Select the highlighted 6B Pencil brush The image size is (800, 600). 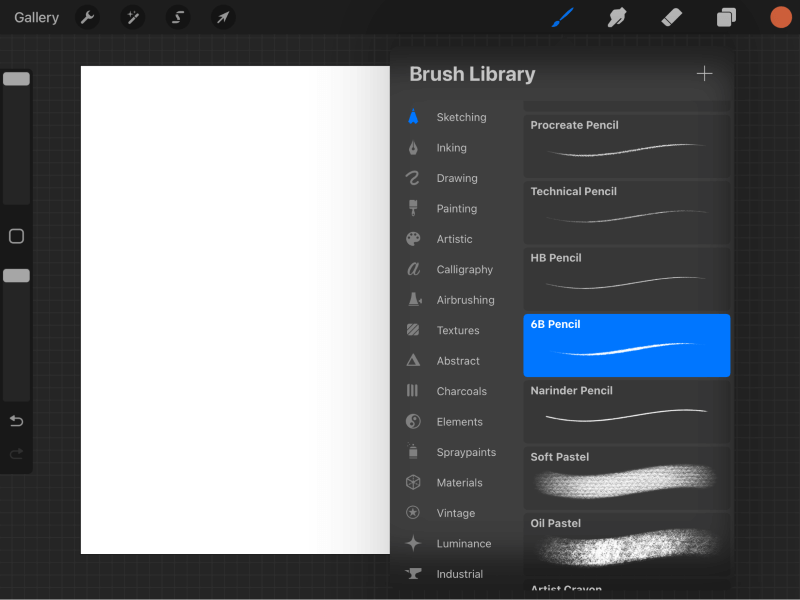[x=627, y=345]
